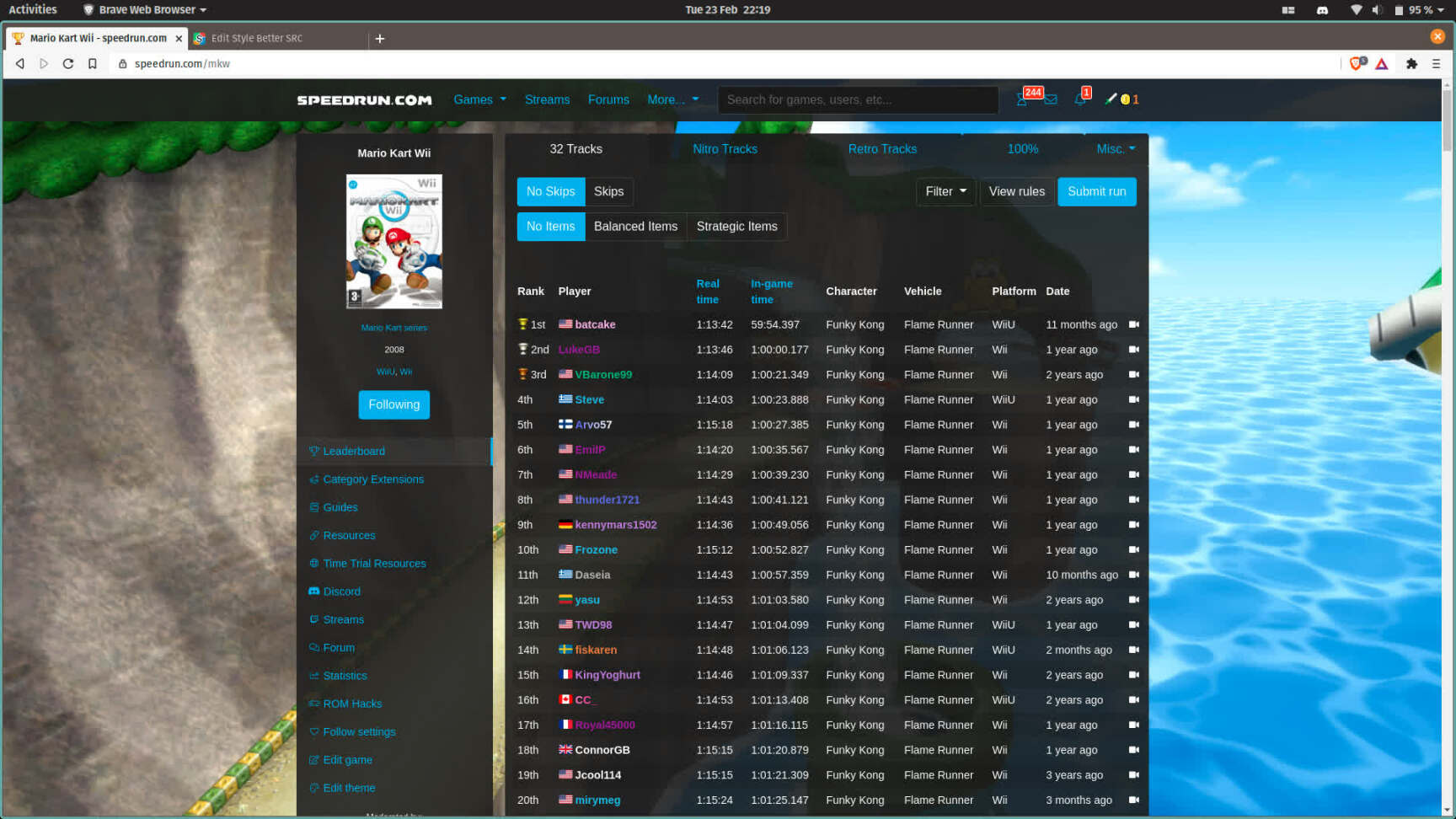The width and height of the screenshot is (1456, 819).
Task: Expand the Games dropdown
Action: pos(480,99)
